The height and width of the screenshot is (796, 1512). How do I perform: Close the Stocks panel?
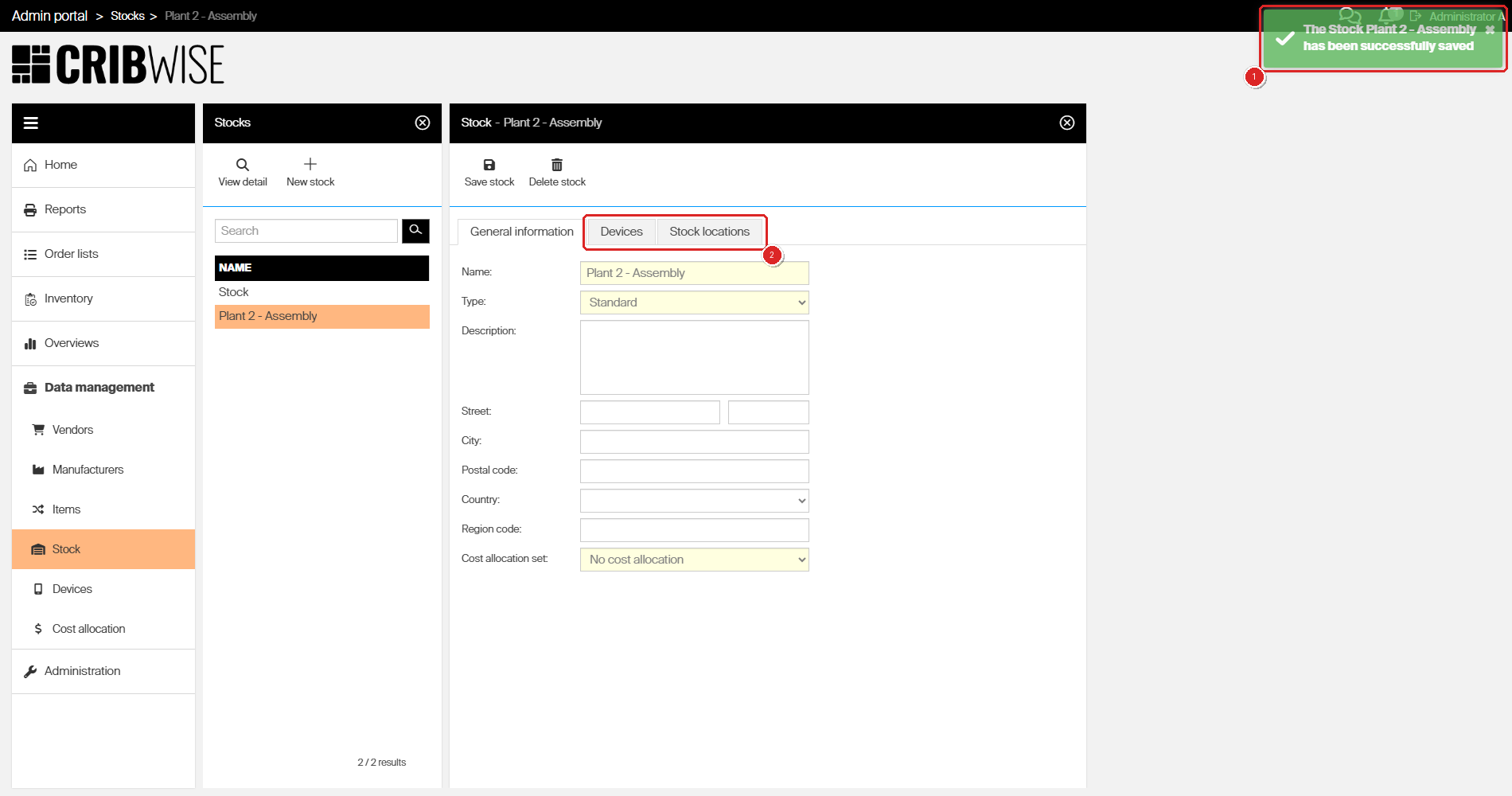pyautogui.click(x=423, y=123)
